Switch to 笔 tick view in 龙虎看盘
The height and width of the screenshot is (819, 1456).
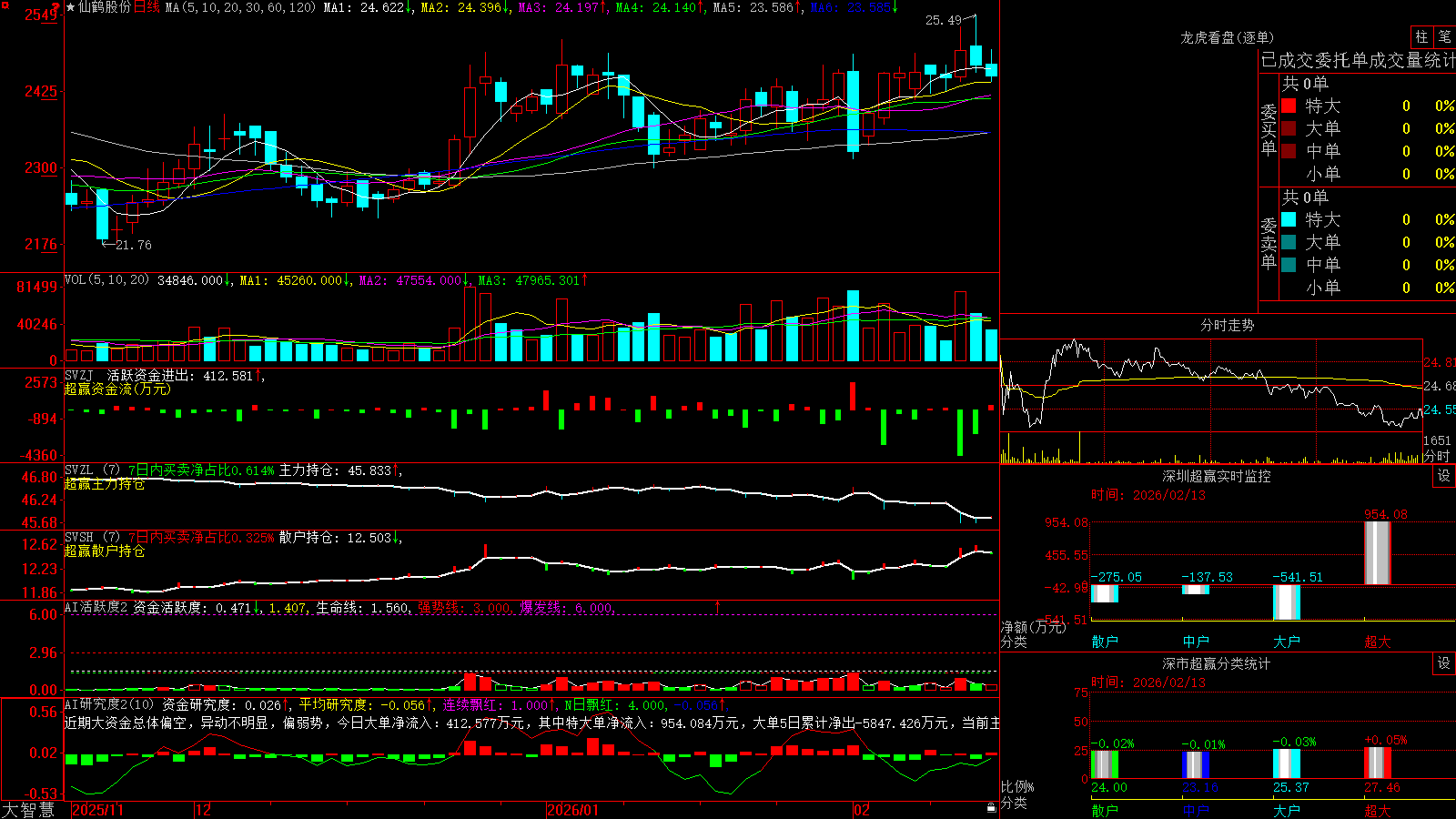click(1444, 36)
